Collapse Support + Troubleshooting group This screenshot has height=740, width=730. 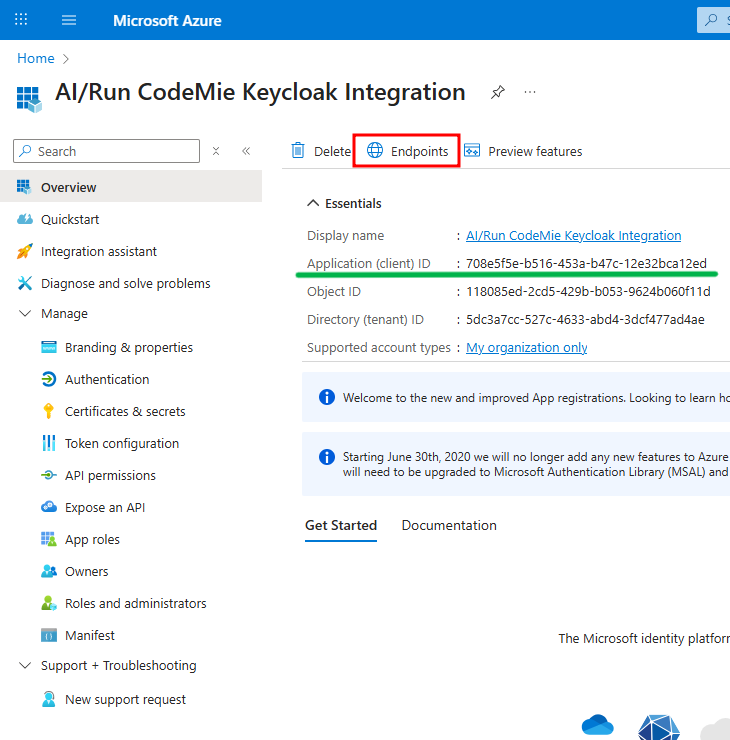pos(25,666)
